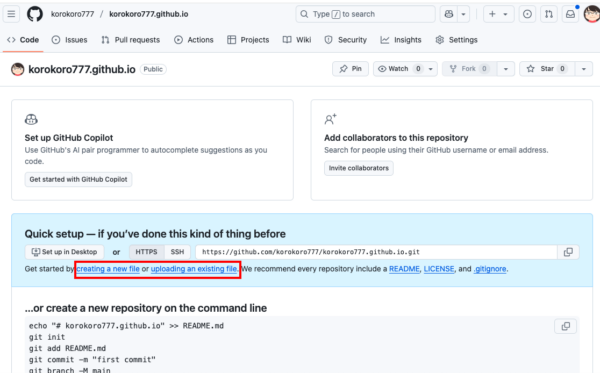Copy the clone URL to clipboard
The image size is (600, 373).
click(568, 252)
